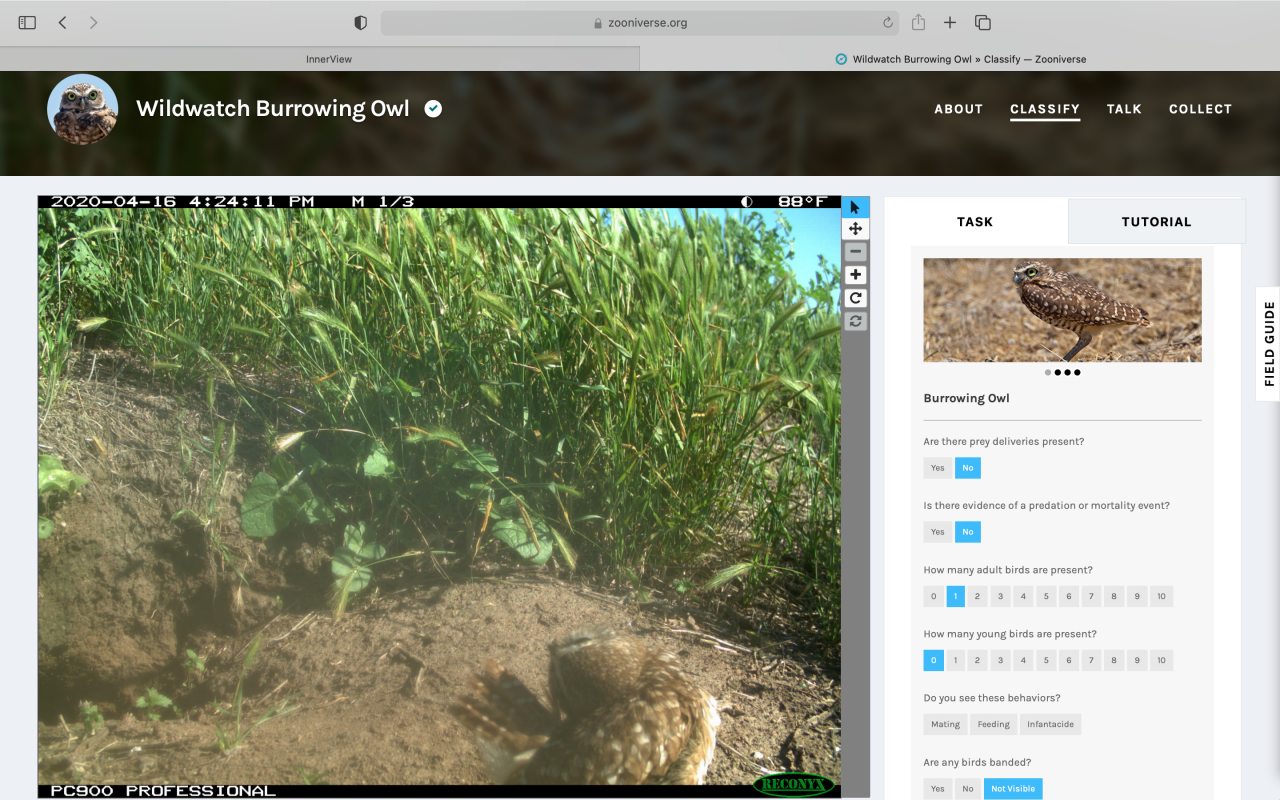Set young birds count to 7
The width and height of the screenshot is (1280, 800).
click(x=1091, y=660)
